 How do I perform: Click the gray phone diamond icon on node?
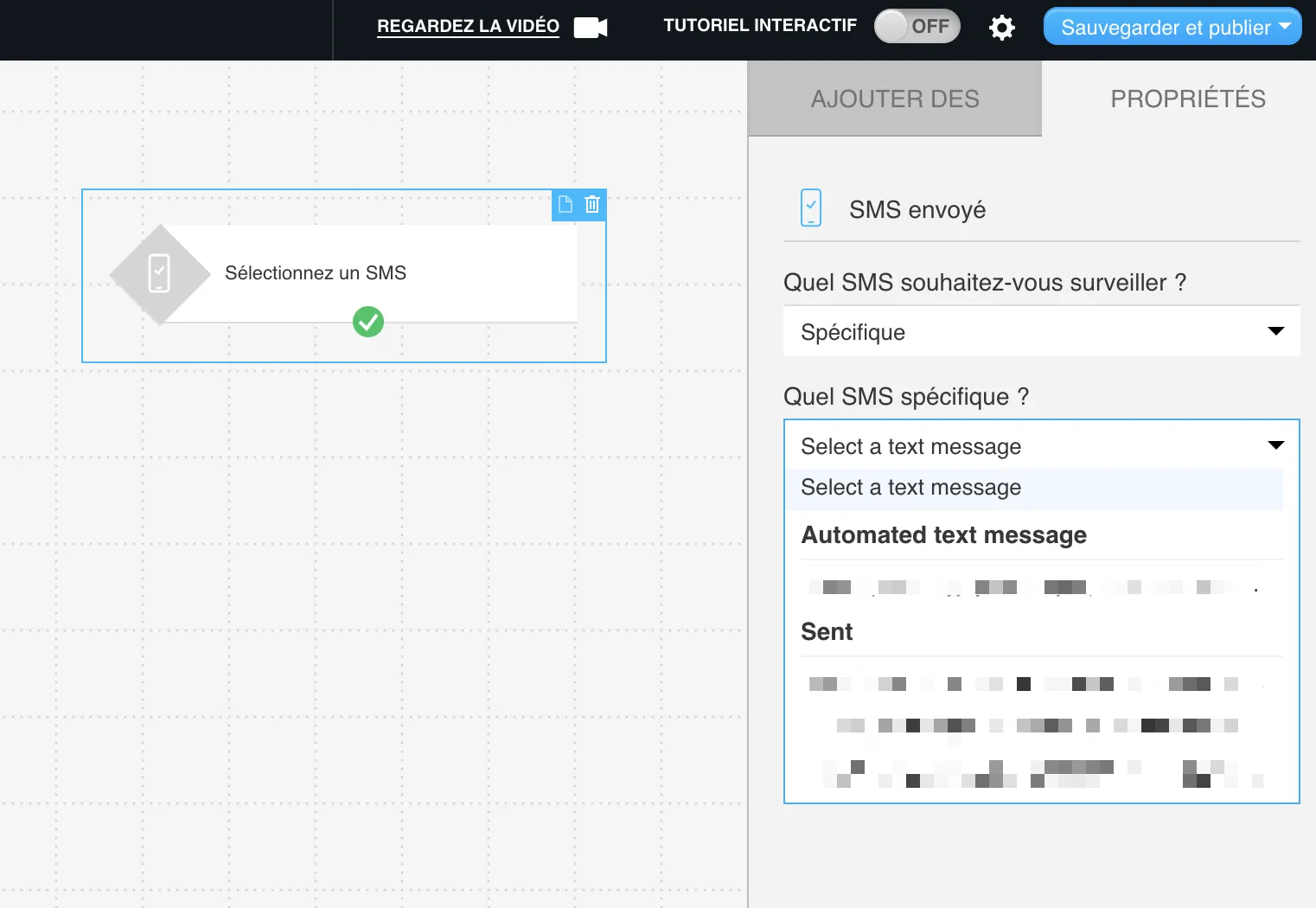click(x=160, y=274)
